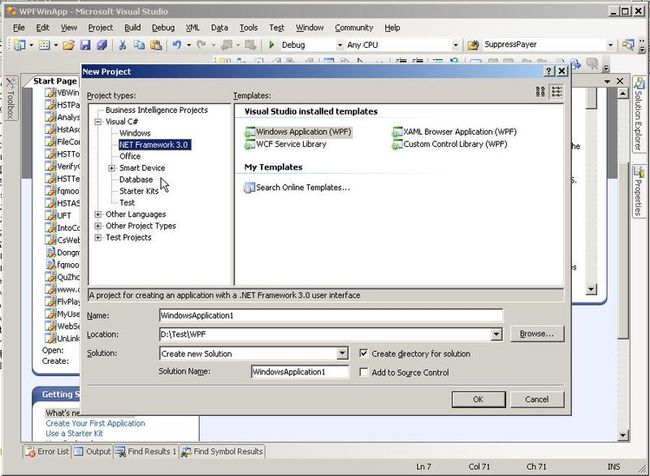This screenshot has width=650, height=476.
Task: Open the Build menu
Action: click(132, 28)
